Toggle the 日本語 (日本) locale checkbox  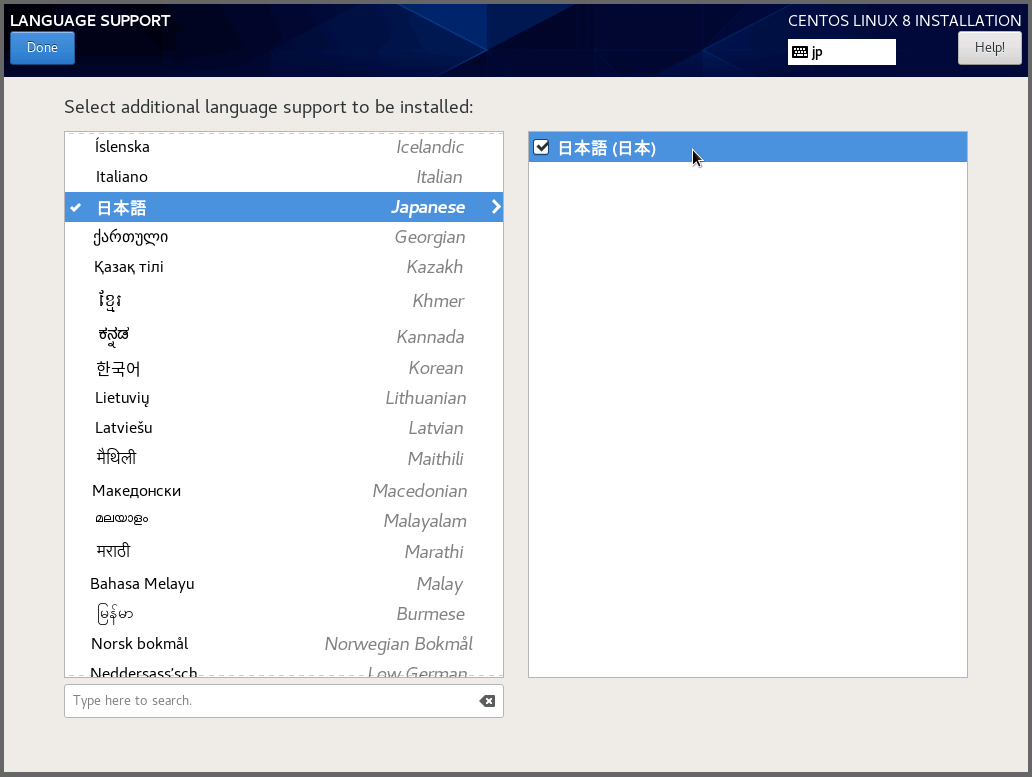tap(542, 148)
